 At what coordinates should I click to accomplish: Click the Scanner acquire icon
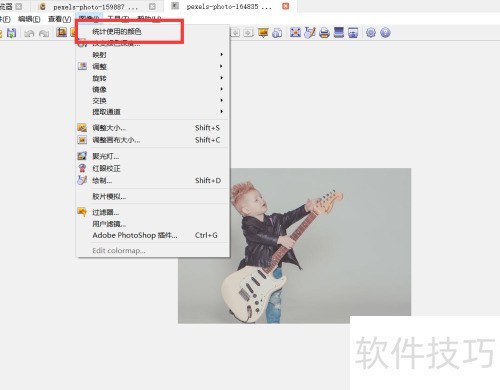click(x=339, y=33)
